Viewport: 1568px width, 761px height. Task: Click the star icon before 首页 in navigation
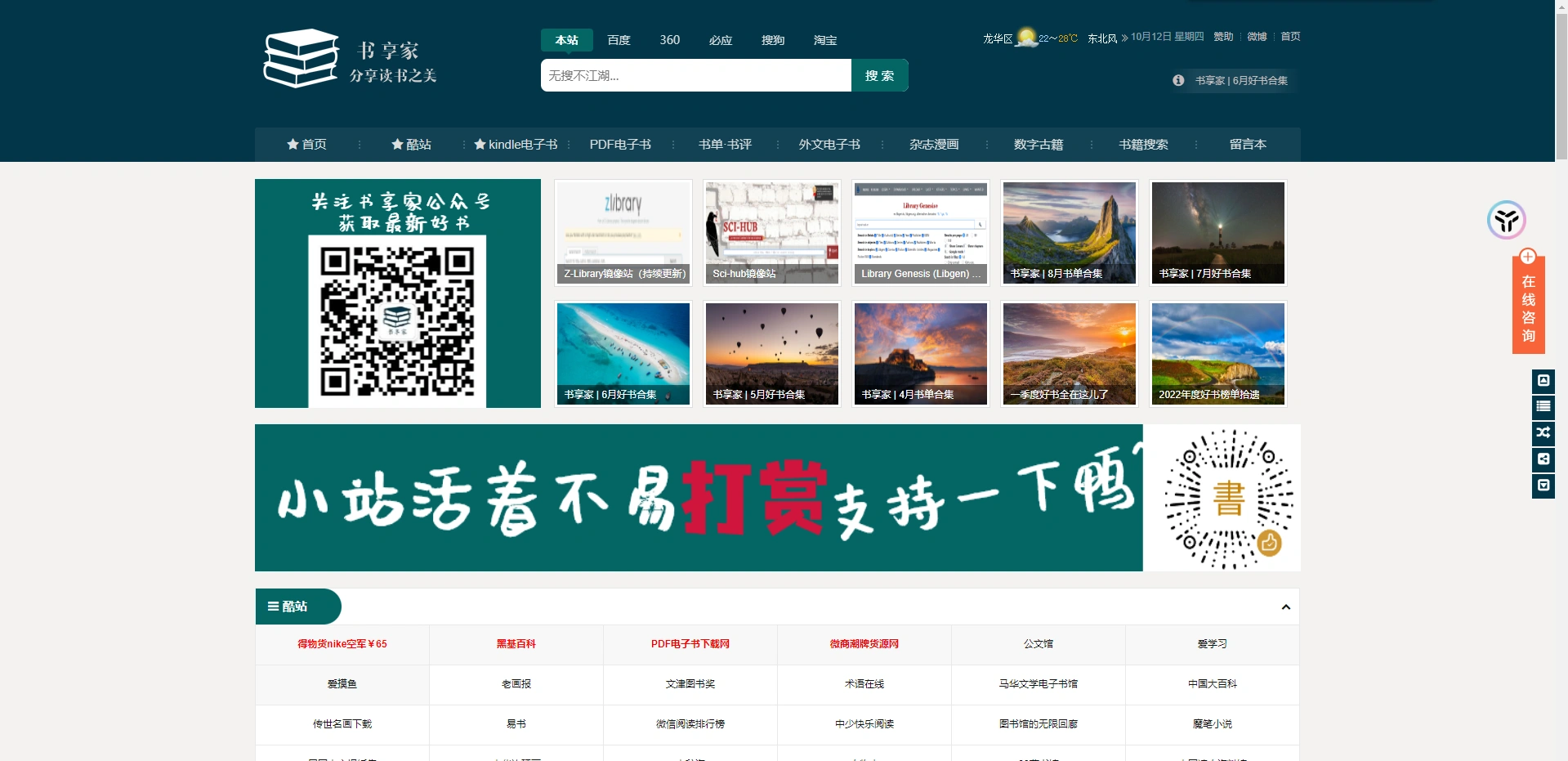point(293,144)
